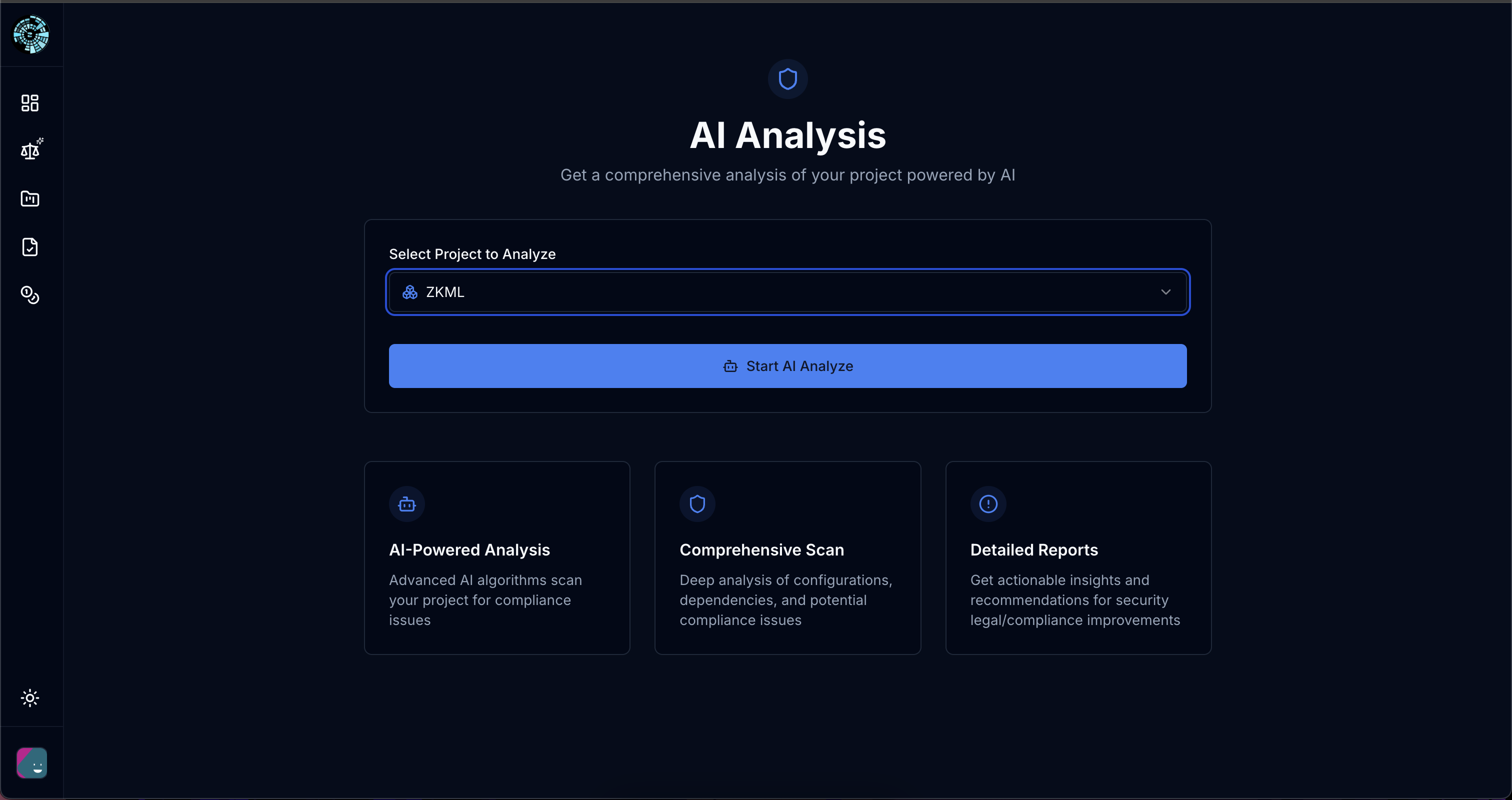1512x800 pixels.
Task: Click the alert icon in Detailed Reports card
Action: [988, 504]
